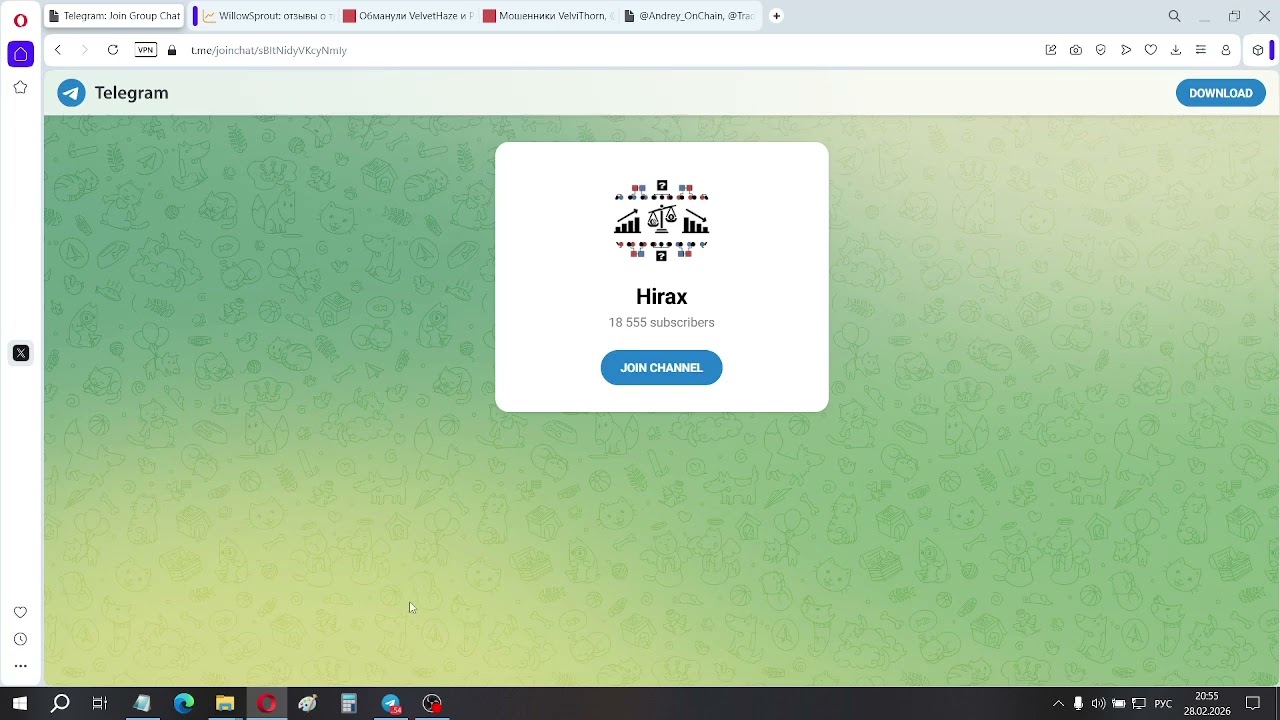Take a snapshot with camera icon
The image size is (1280, 720).
click(x=1076, y=50)
